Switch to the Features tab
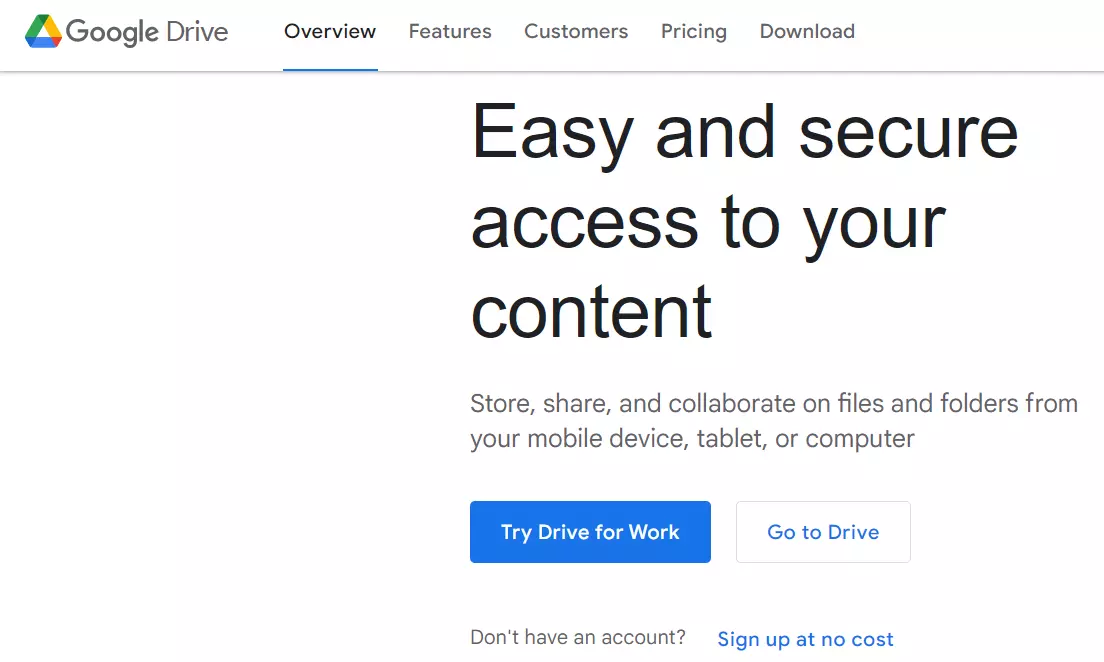Viewport: 1104px width, 662px height. [x=450, y=32]
